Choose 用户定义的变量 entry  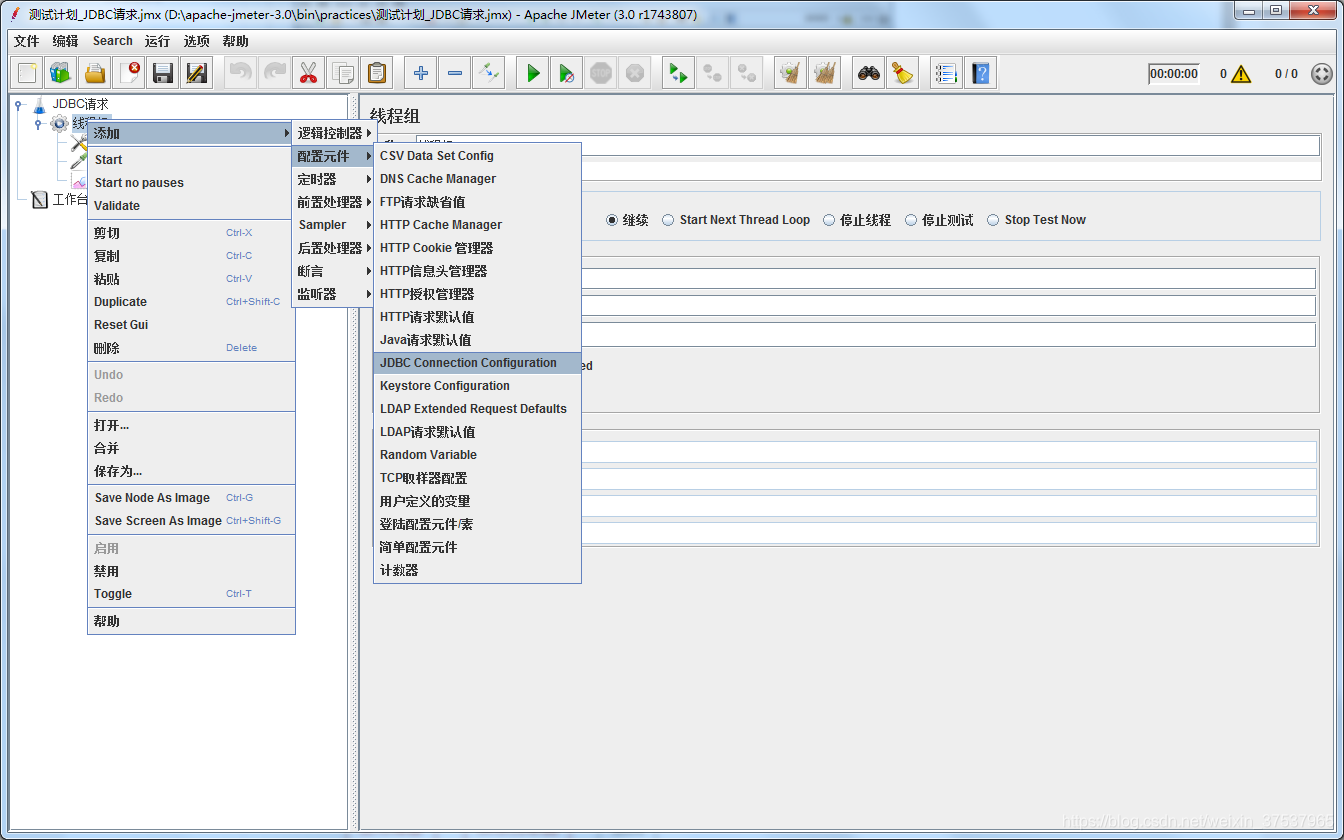[x=477, y=501]
